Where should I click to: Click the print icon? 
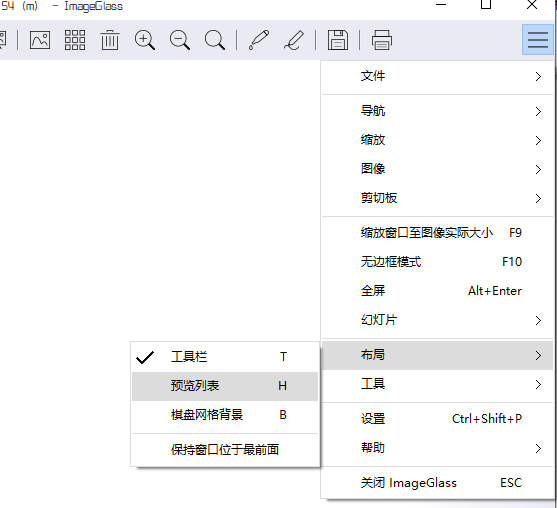(x=382, y=40)
